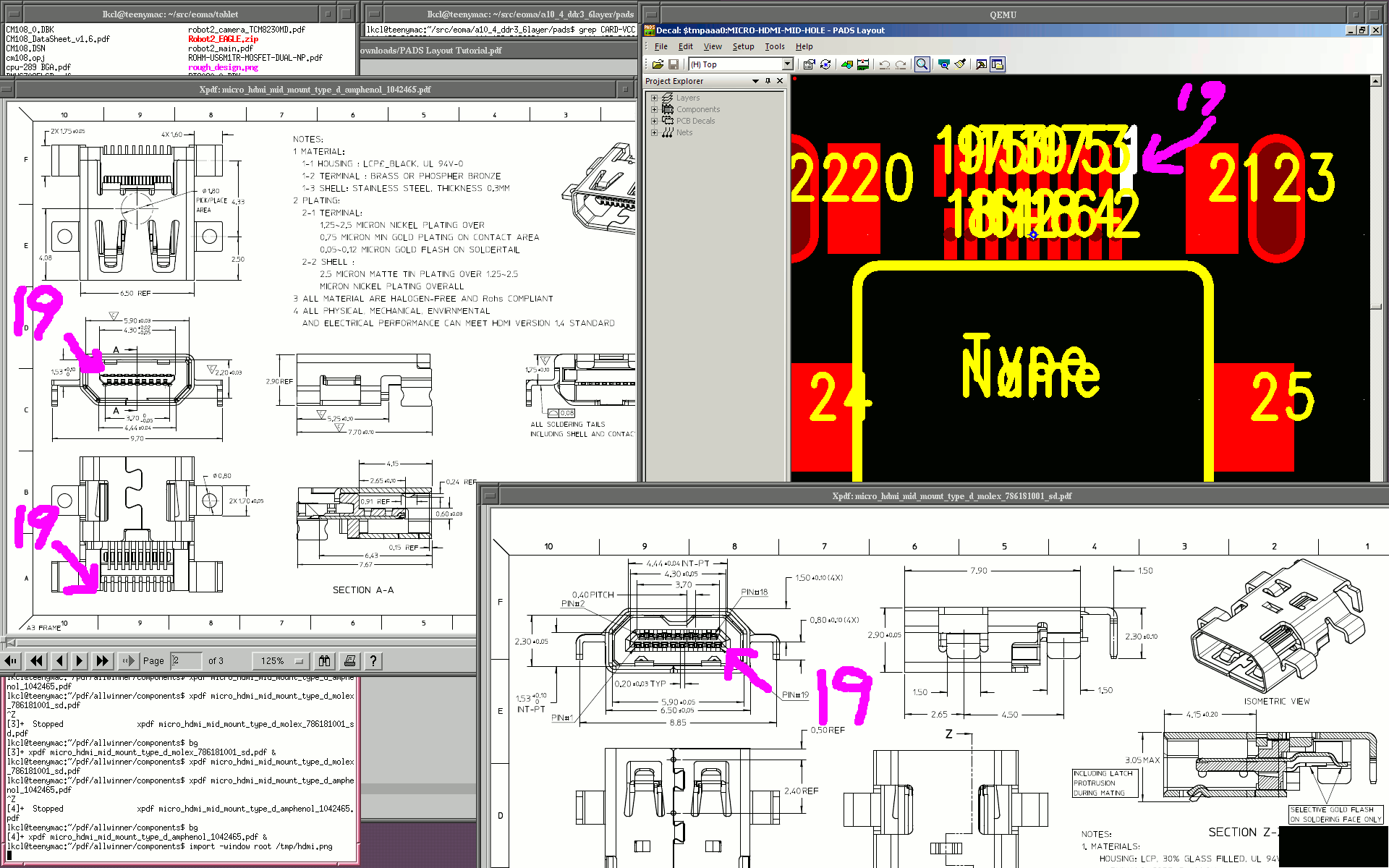This screenshot has width=1389, height=868.
Task: Open the Project Explorer panel options arrow
Action: click(755, 81)
